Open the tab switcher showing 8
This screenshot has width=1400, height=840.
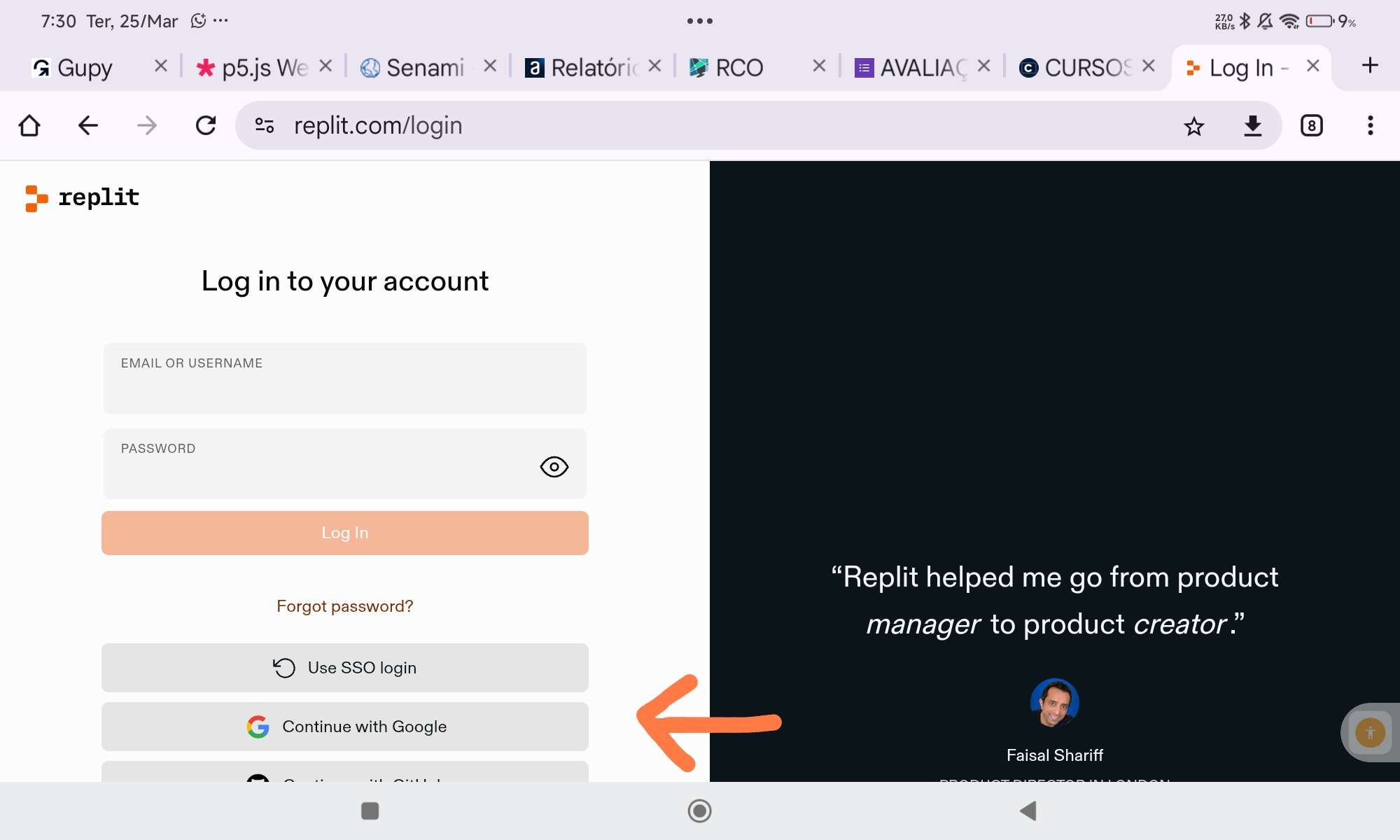coord(1311,126)
